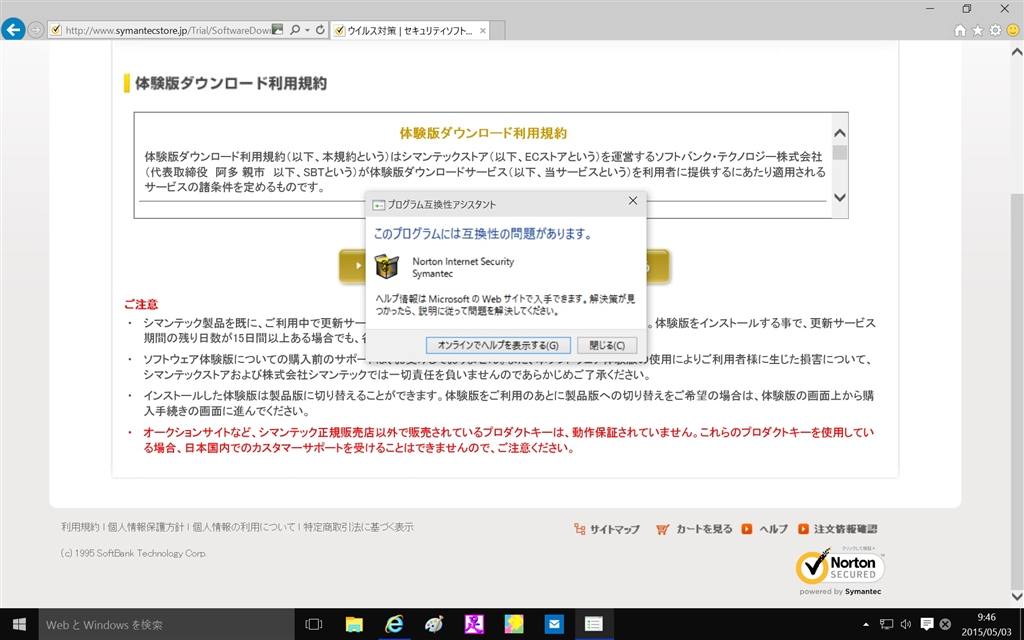Click the volume speaker tray icon
1024x640 pixels.
906,624
